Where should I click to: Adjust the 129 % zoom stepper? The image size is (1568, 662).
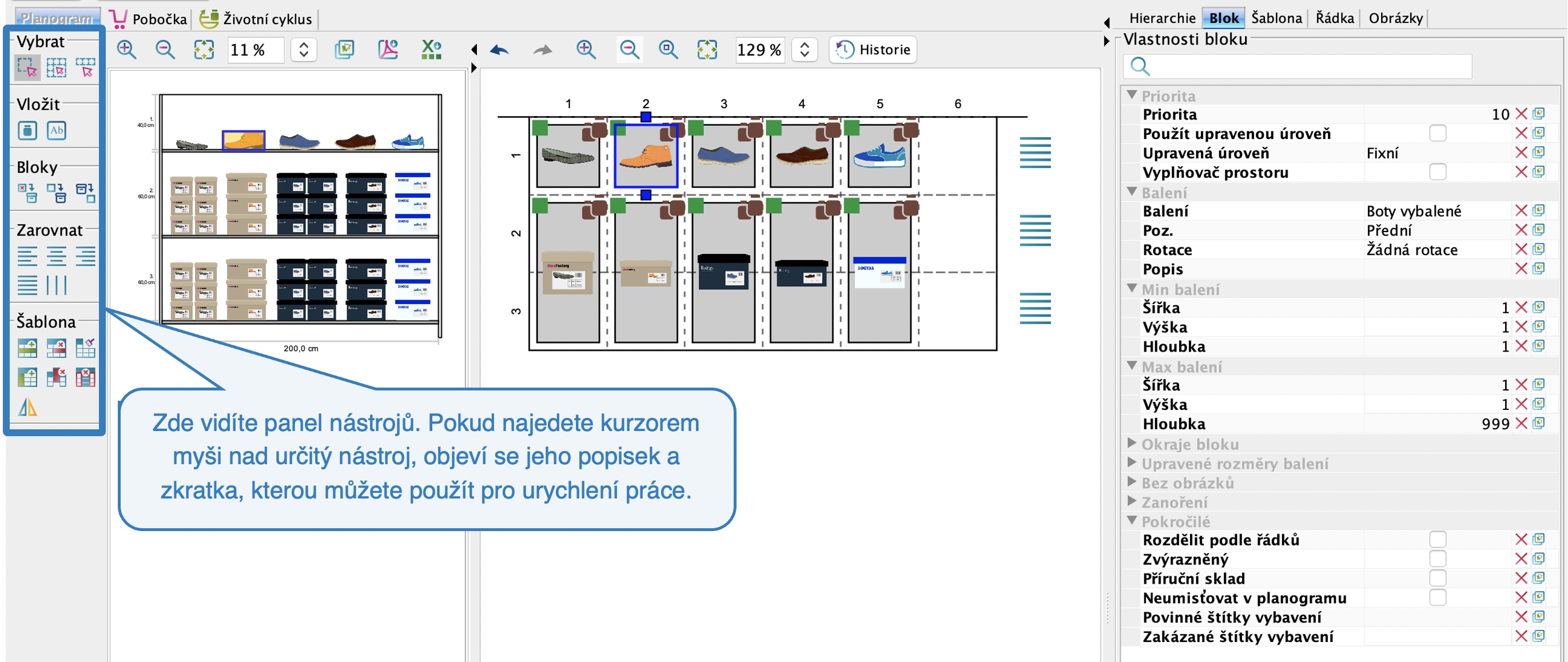coord(804,49)
